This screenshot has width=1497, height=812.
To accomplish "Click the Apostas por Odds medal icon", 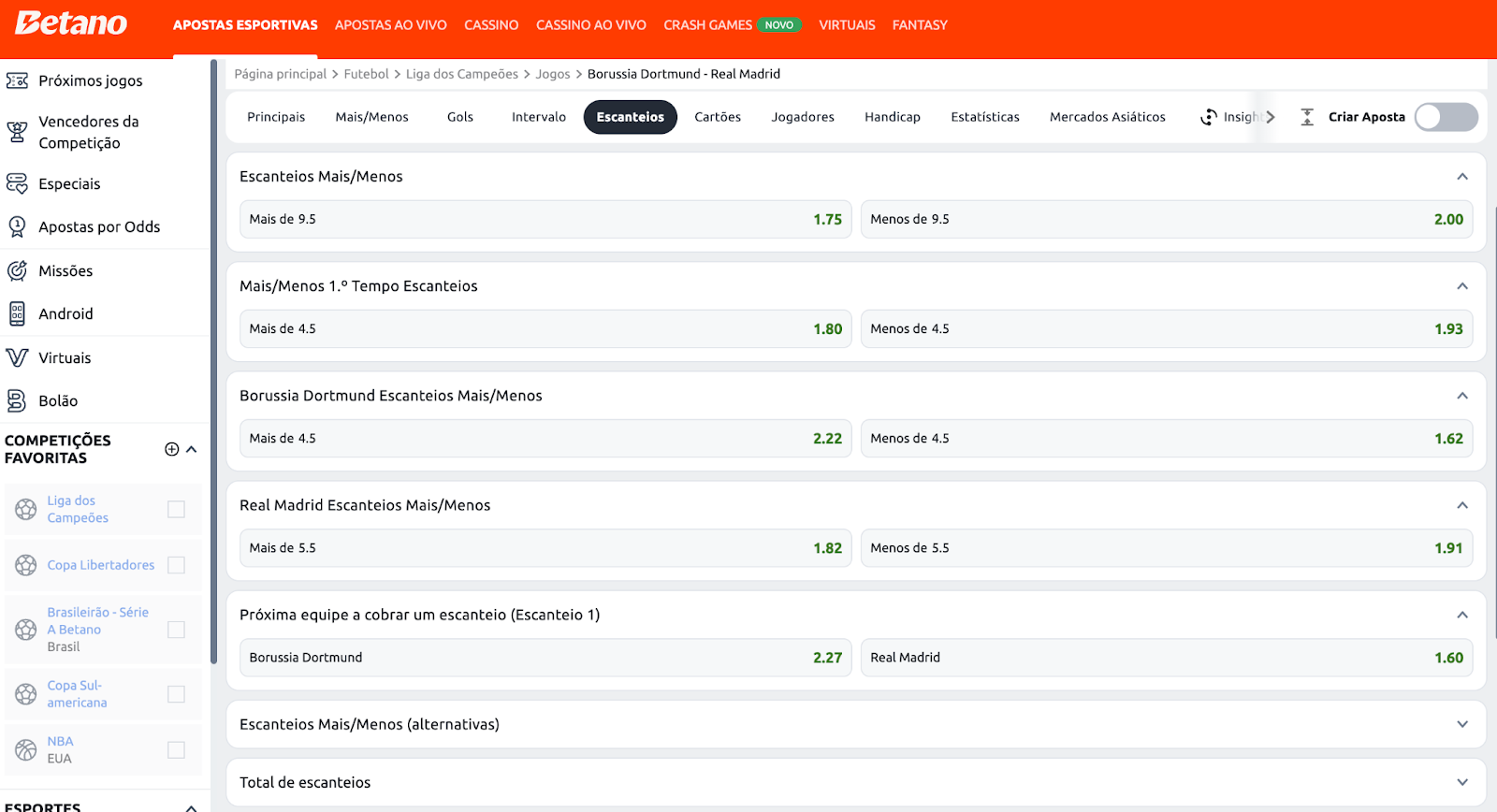I will click(17, 226).
